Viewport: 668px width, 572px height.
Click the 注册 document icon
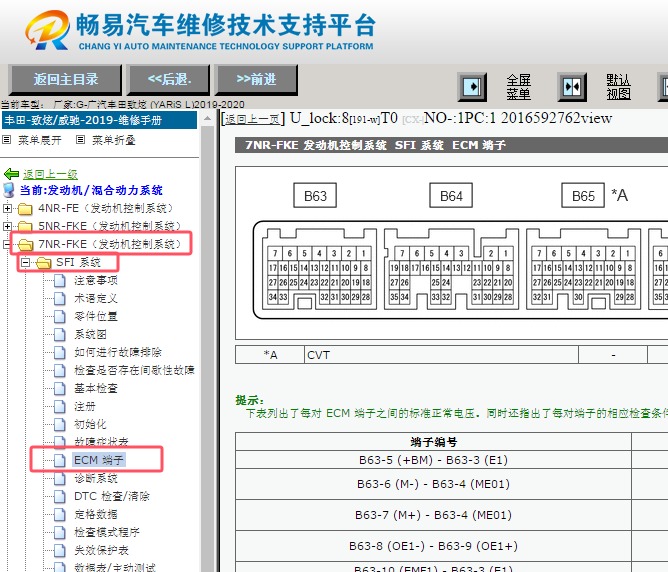60,406
